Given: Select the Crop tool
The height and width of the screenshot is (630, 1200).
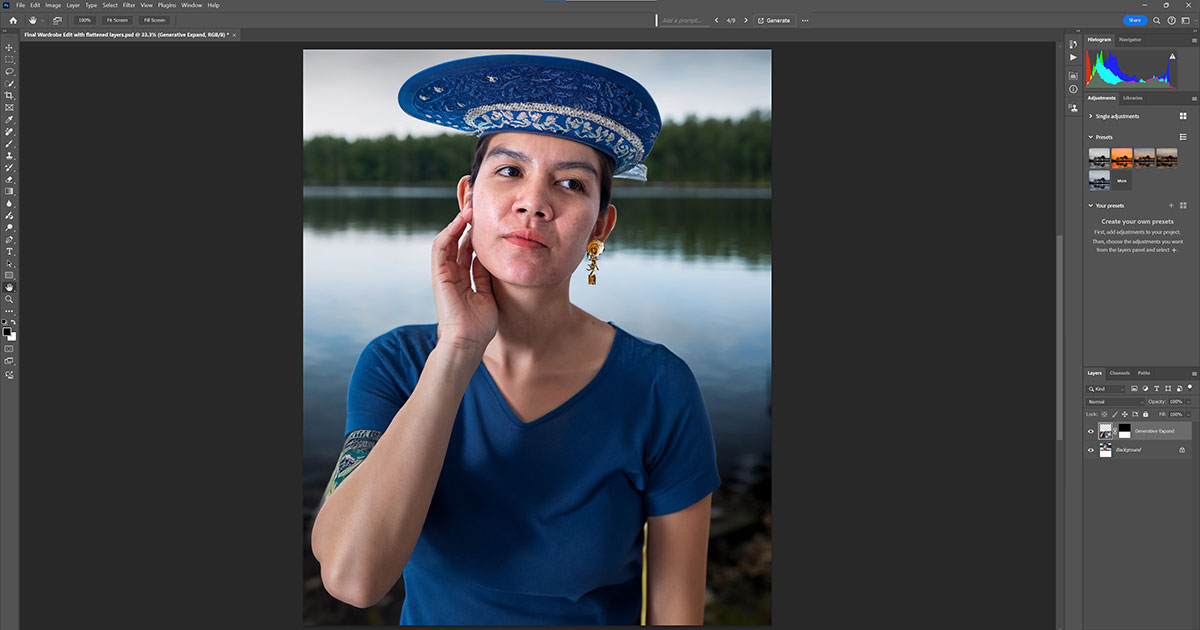Looking at the screenshot, I should click(9, 96).
